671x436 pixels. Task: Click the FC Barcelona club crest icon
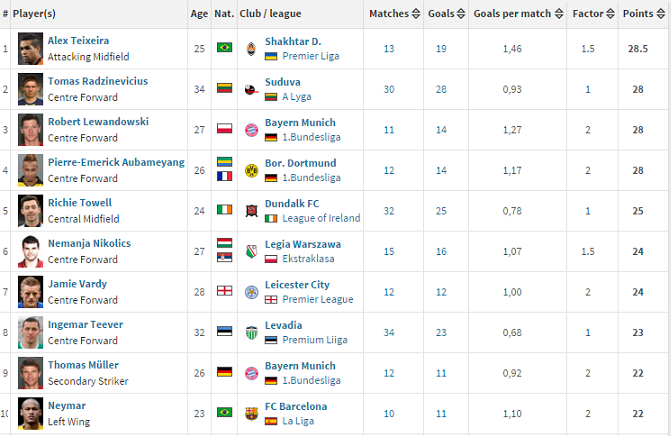click(250, 413)
